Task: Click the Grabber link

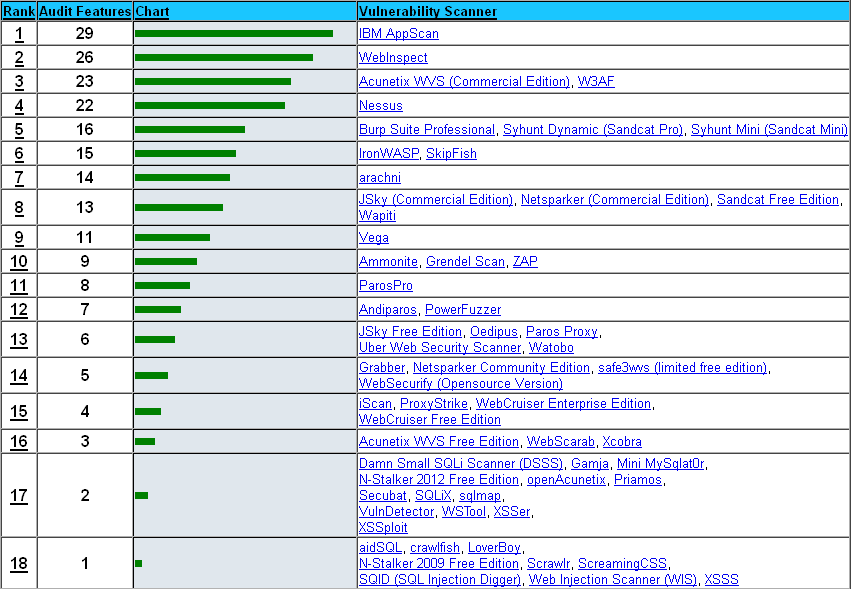Action: tap(382, 368)
